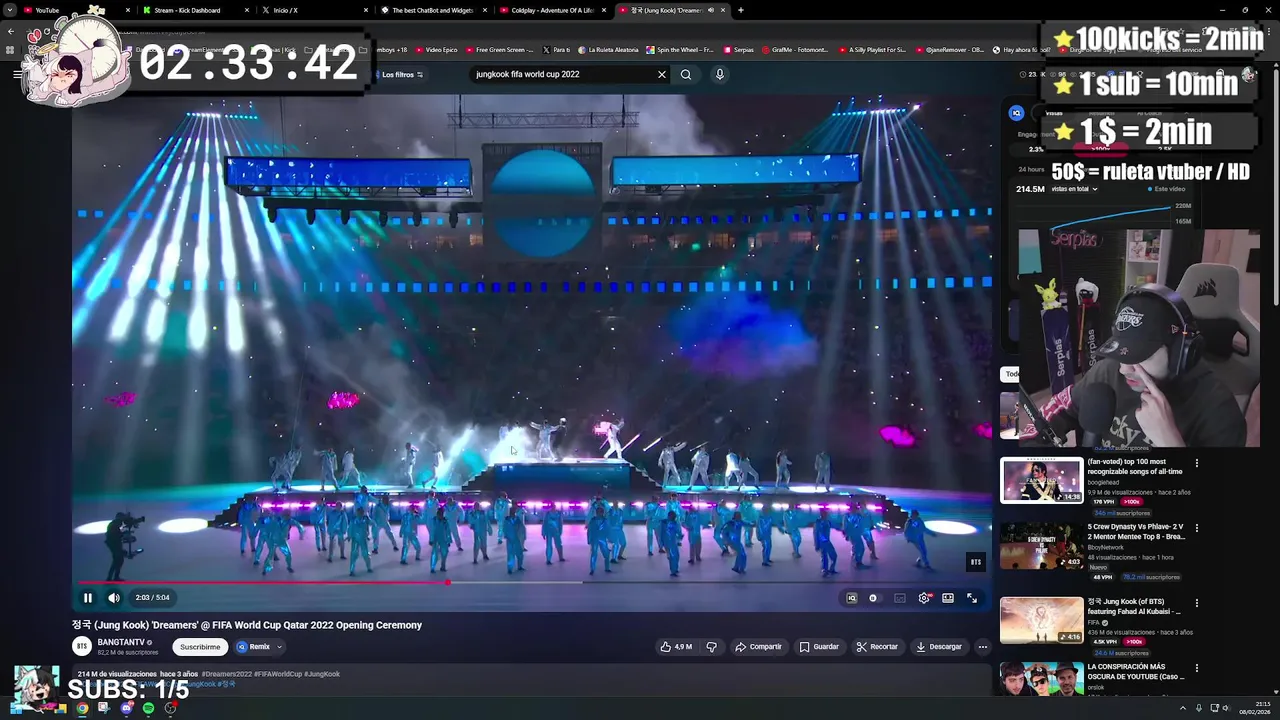
Task: Open the taskbar clock showing 21:15
Action: click(x=1254, y=708)
